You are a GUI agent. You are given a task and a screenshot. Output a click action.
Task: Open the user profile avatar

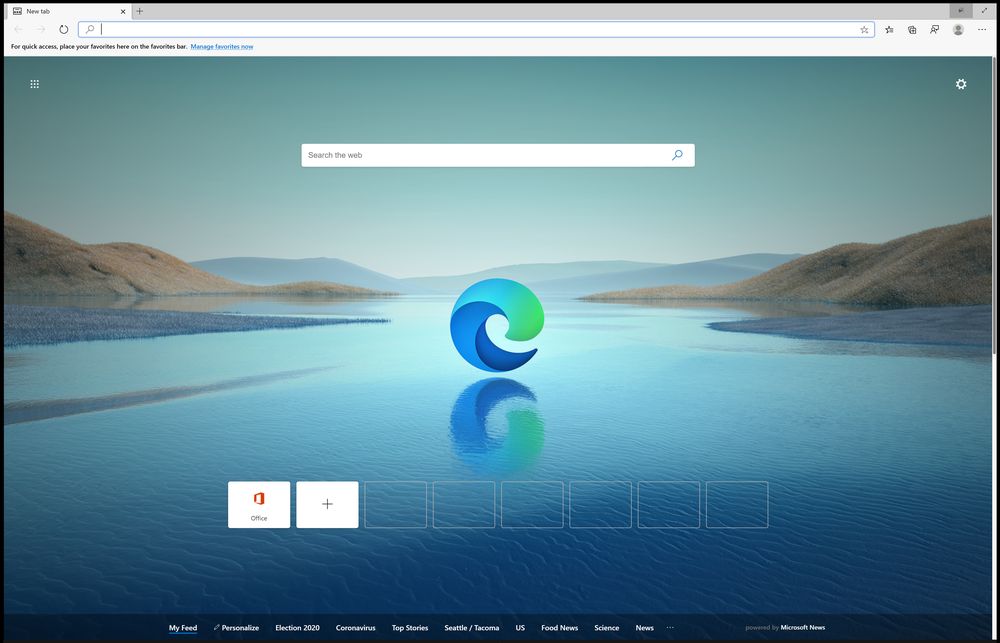click(x=958, y=30)
